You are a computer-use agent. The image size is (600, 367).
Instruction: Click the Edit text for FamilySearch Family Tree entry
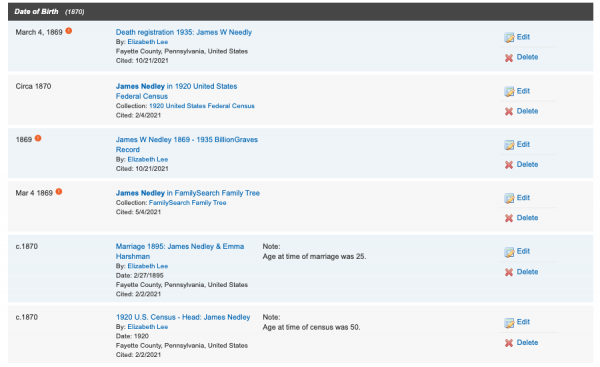tap(523, 198)
